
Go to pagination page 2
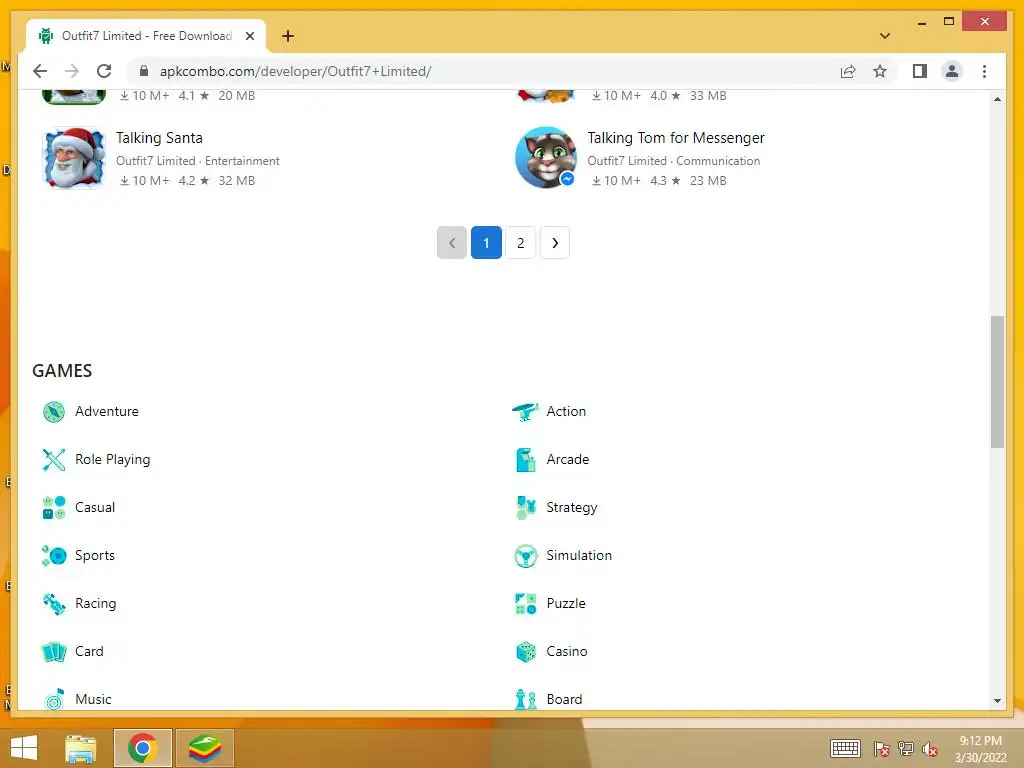pyautogui.click(x=520, y=243)
